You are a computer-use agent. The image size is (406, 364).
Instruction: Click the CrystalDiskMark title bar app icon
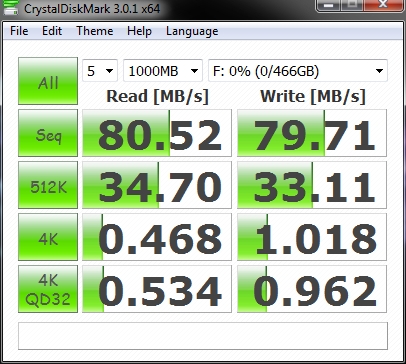point(10,7)
